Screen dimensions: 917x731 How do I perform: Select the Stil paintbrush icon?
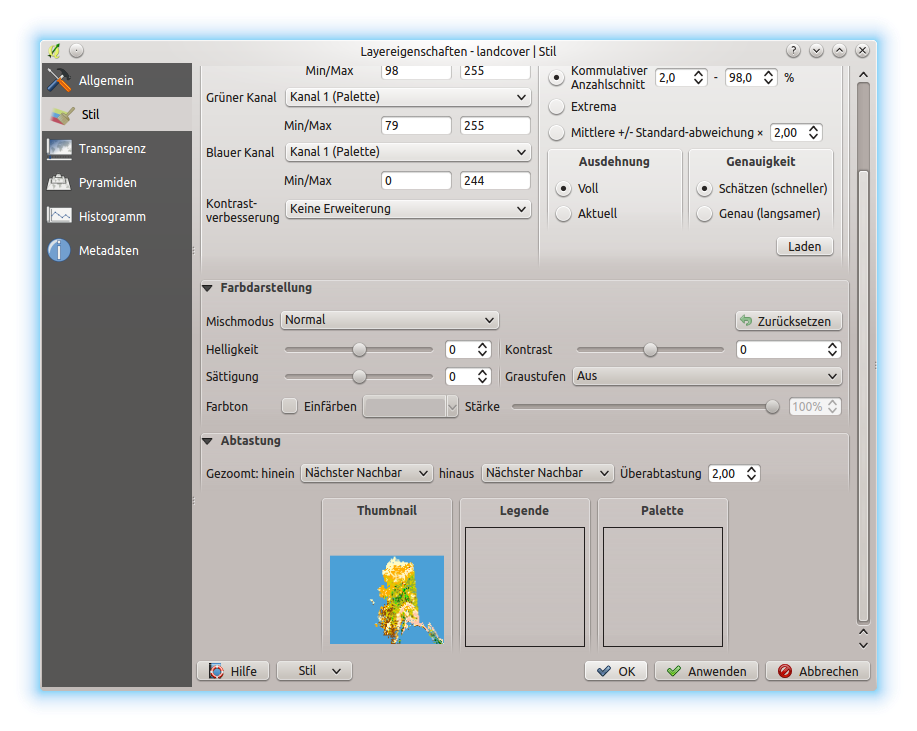point(62,115)
